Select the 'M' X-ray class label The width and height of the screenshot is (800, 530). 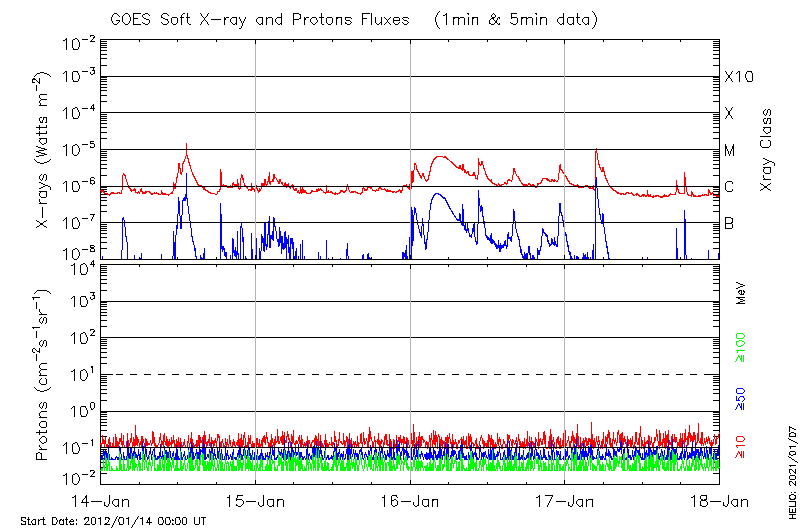coord(730,150)
